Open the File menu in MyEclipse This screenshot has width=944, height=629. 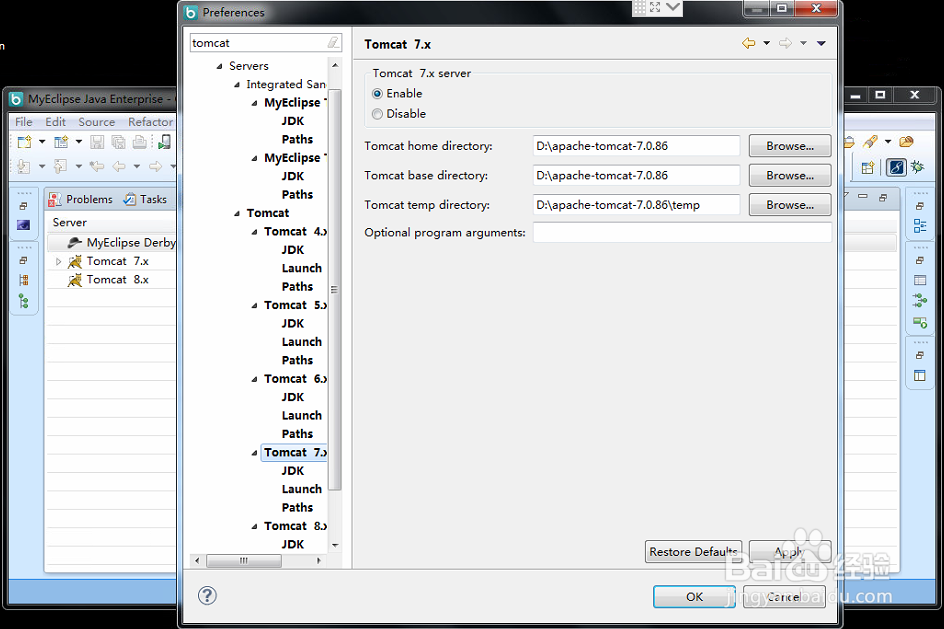pyautogui.click(x=23, y=122)
